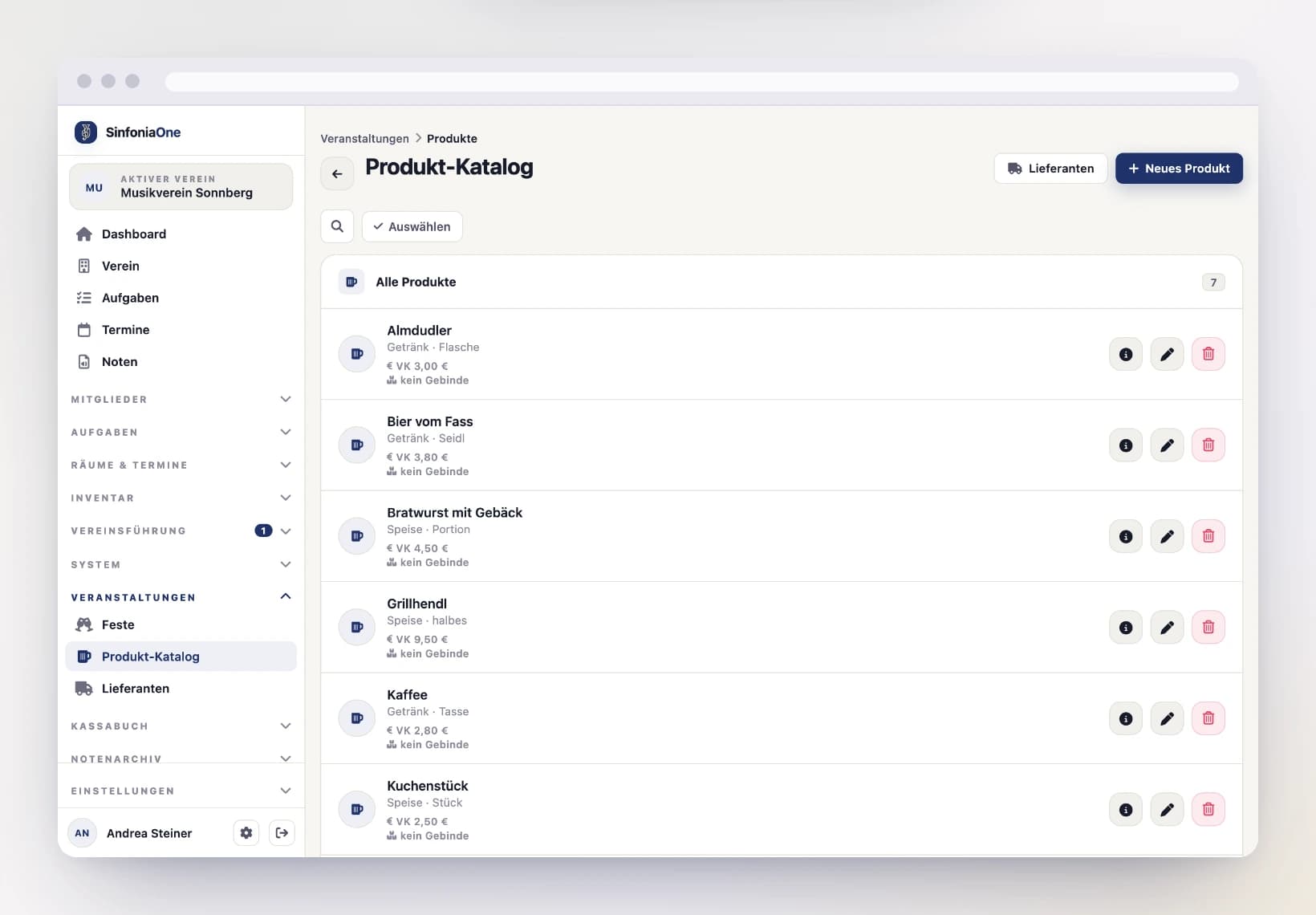Click the Auswählen button
Image resolution: width=1316 pixels, height=915 pixels.
click(412, 226)
